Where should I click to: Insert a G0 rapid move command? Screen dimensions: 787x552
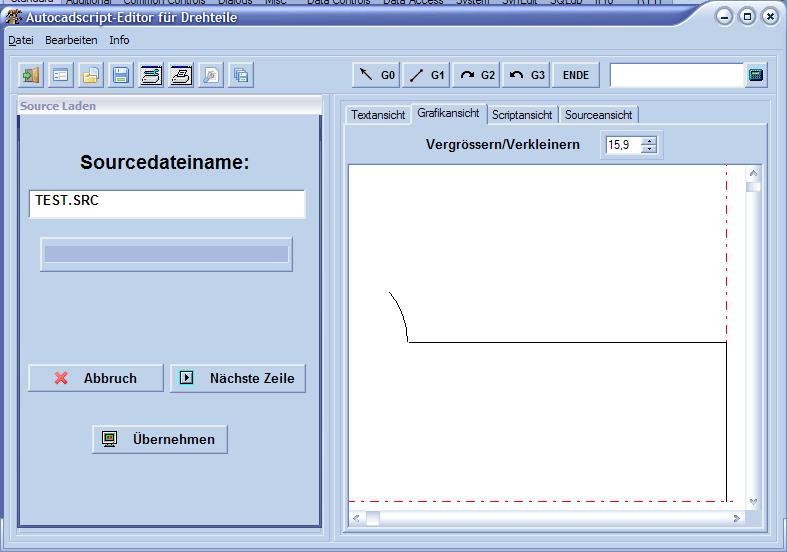coord(377,75)
